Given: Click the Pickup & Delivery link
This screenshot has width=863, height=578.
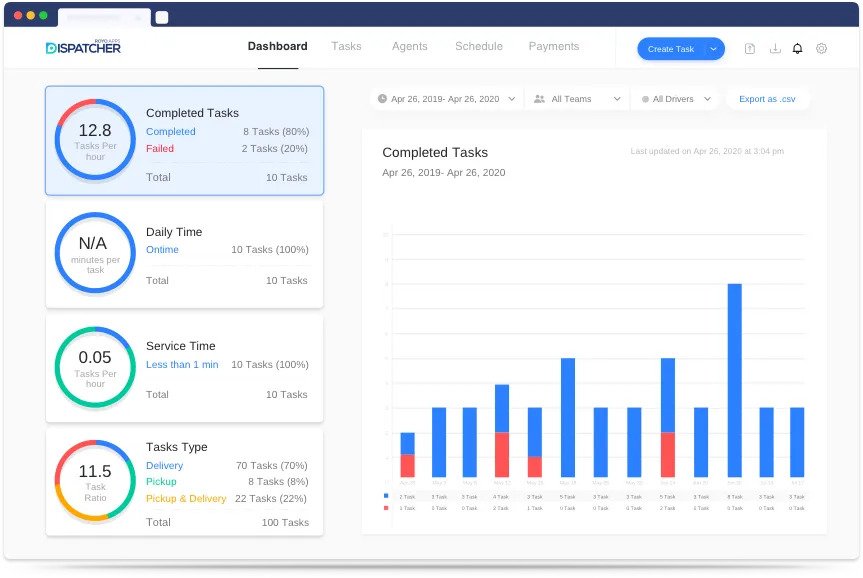Looking at the screenshot, I should point(186,499).
